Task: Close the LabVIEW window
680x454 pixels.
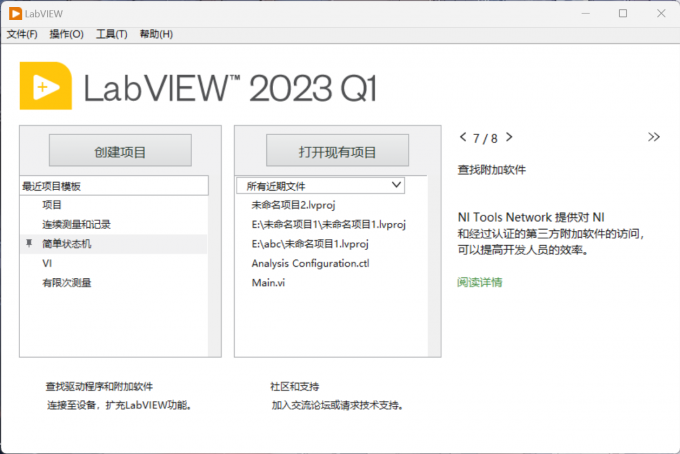Action: (661, 13)
